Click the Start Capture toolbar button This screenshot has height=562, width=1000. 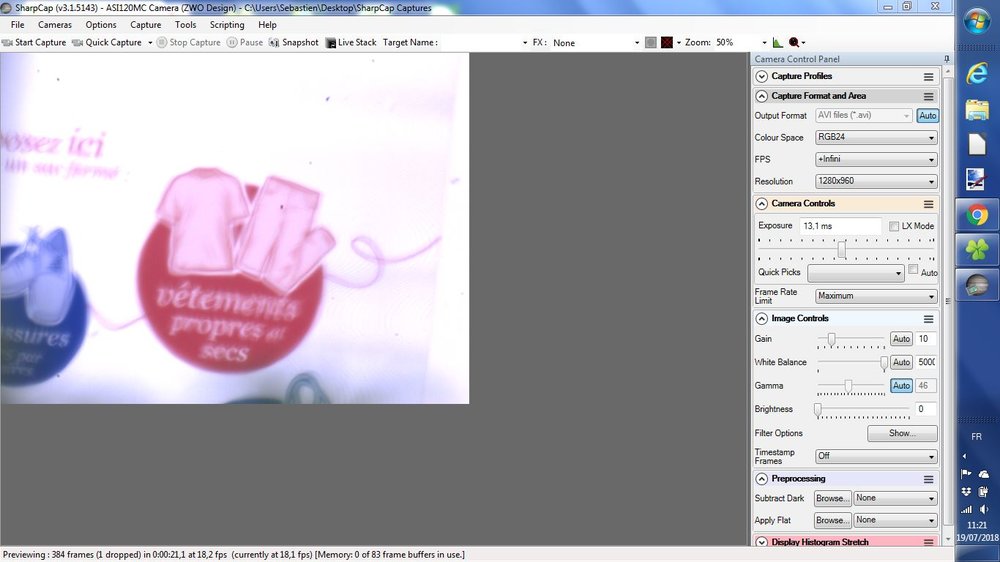(x=34, y=42)
